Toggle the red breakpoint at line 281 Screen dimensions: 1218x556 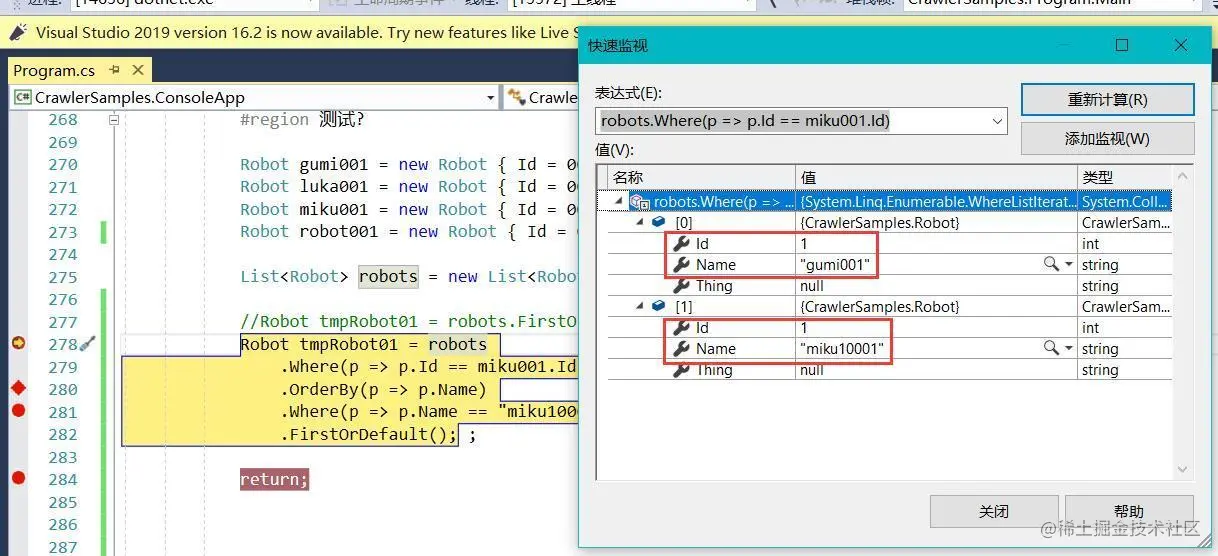(18, 410)
